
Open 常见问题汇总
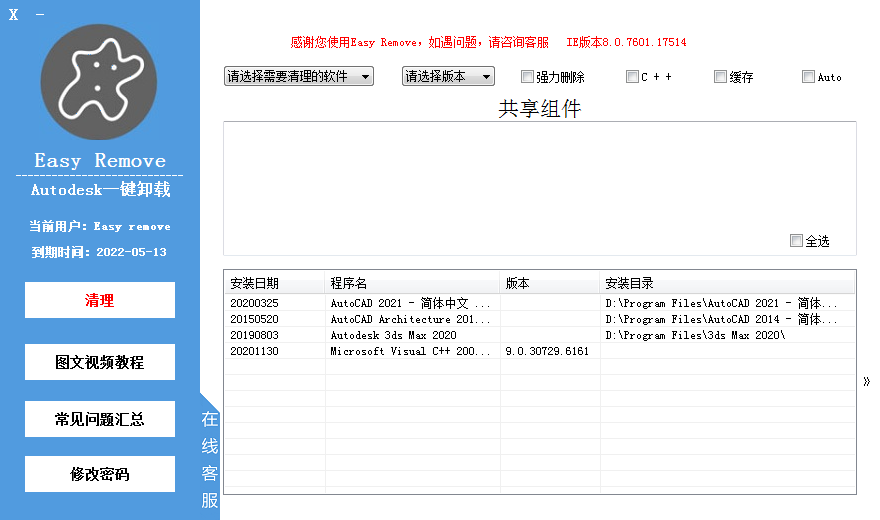(x=100, y=419)
